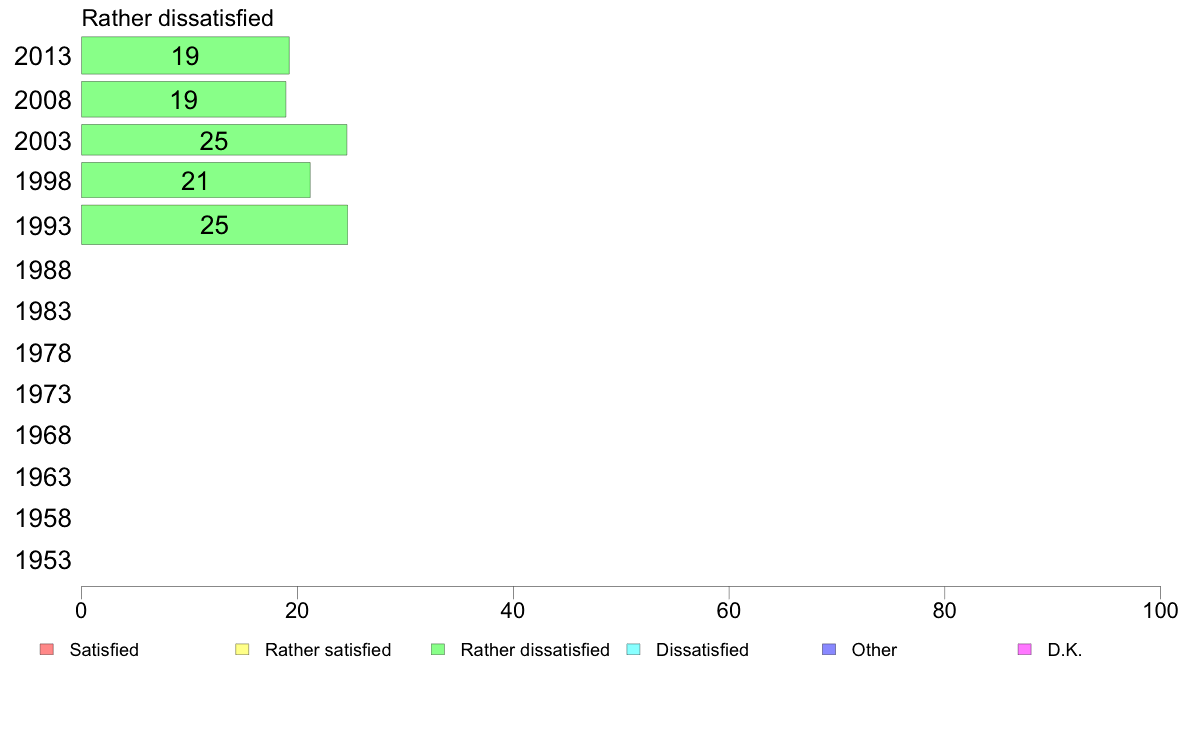Select the 1993 bar showing 25
This screenshot has width=1188, height=736.
point(214,225)
